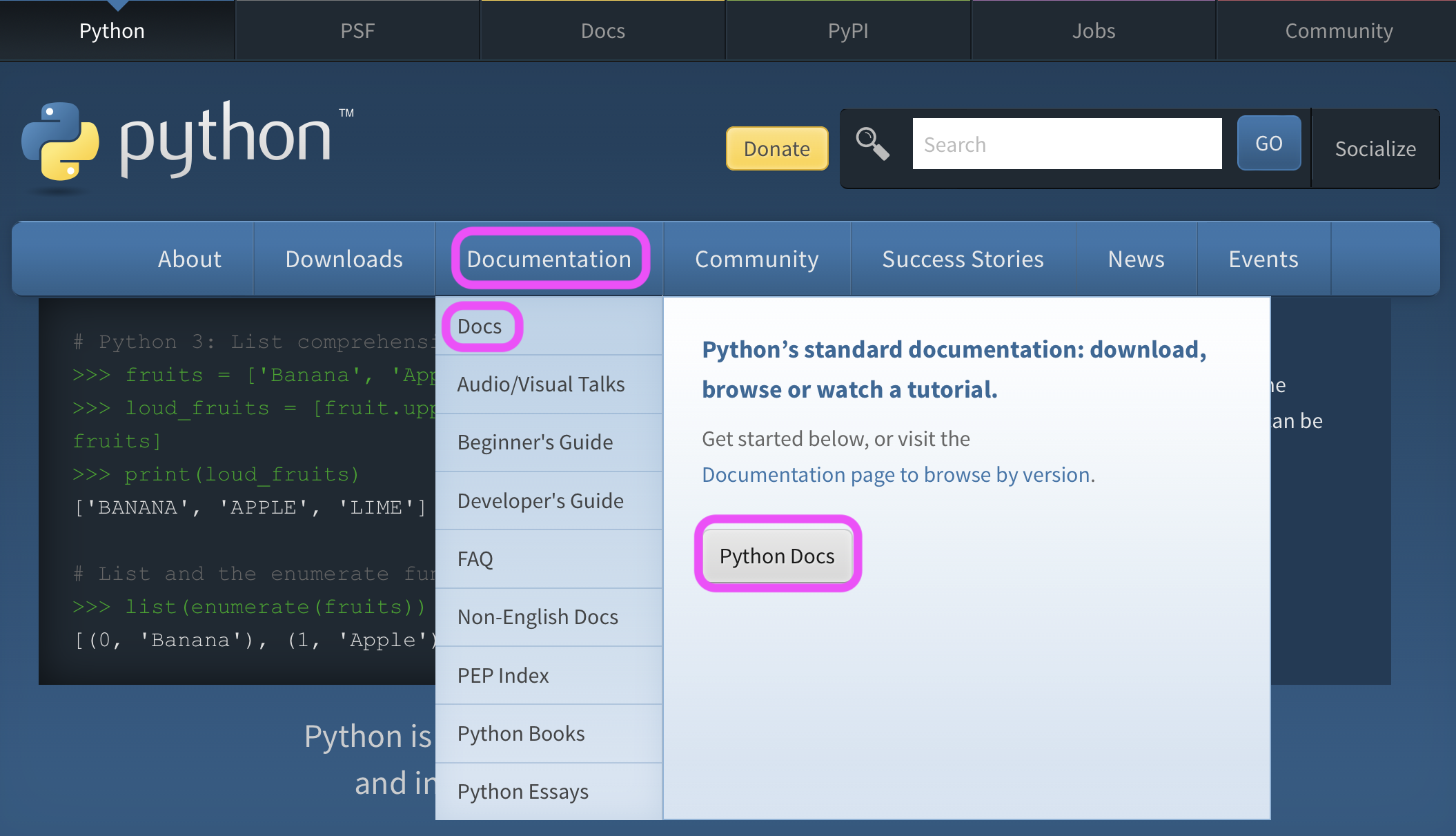The width and height of the screenshot is (1456, 836).
Task: Open the News navigation menu
Action: click(1137, 259)
